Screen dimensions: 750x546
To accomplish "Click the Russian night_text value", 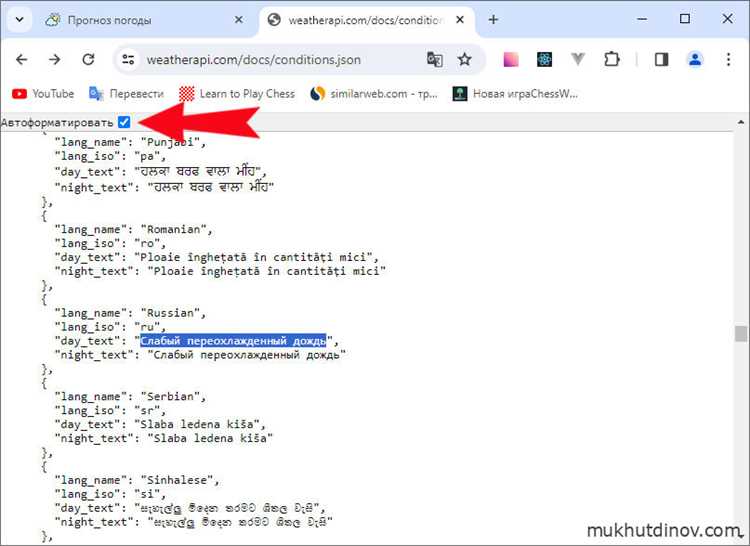I will coord(246,355).
